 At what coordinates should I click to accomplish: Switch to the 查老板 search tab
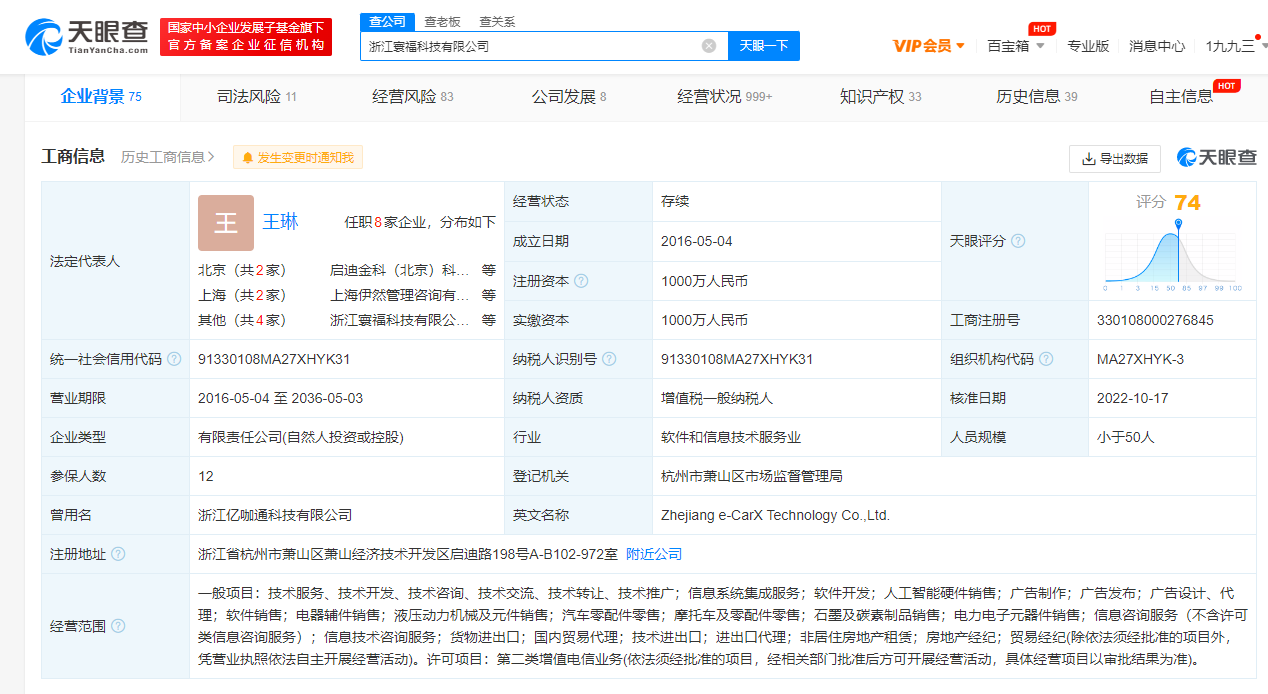441,21
